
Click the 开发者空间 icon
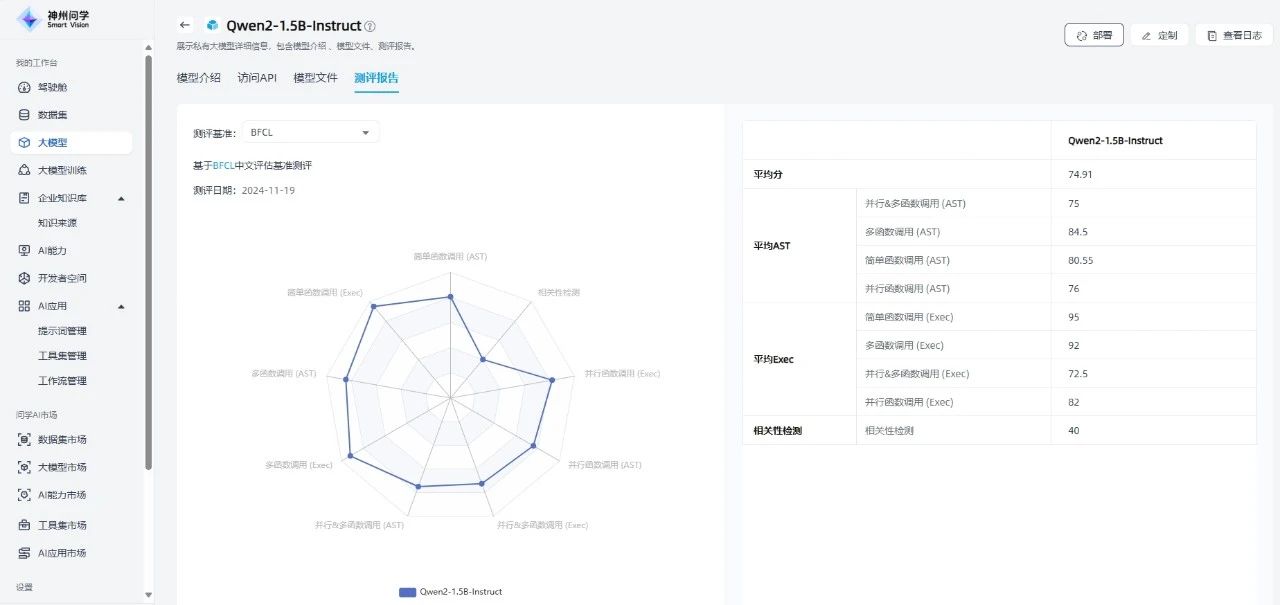[25, 278]
